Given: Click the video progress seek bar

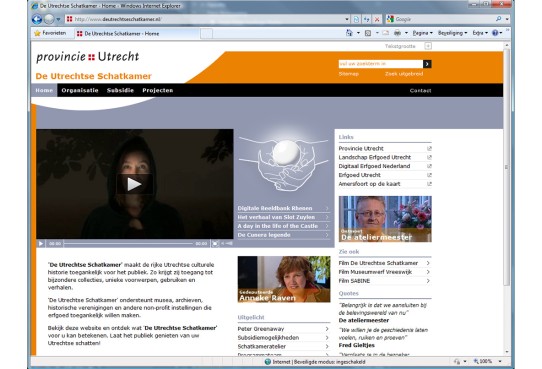Looking at the screenshot, I should point(128,244).
